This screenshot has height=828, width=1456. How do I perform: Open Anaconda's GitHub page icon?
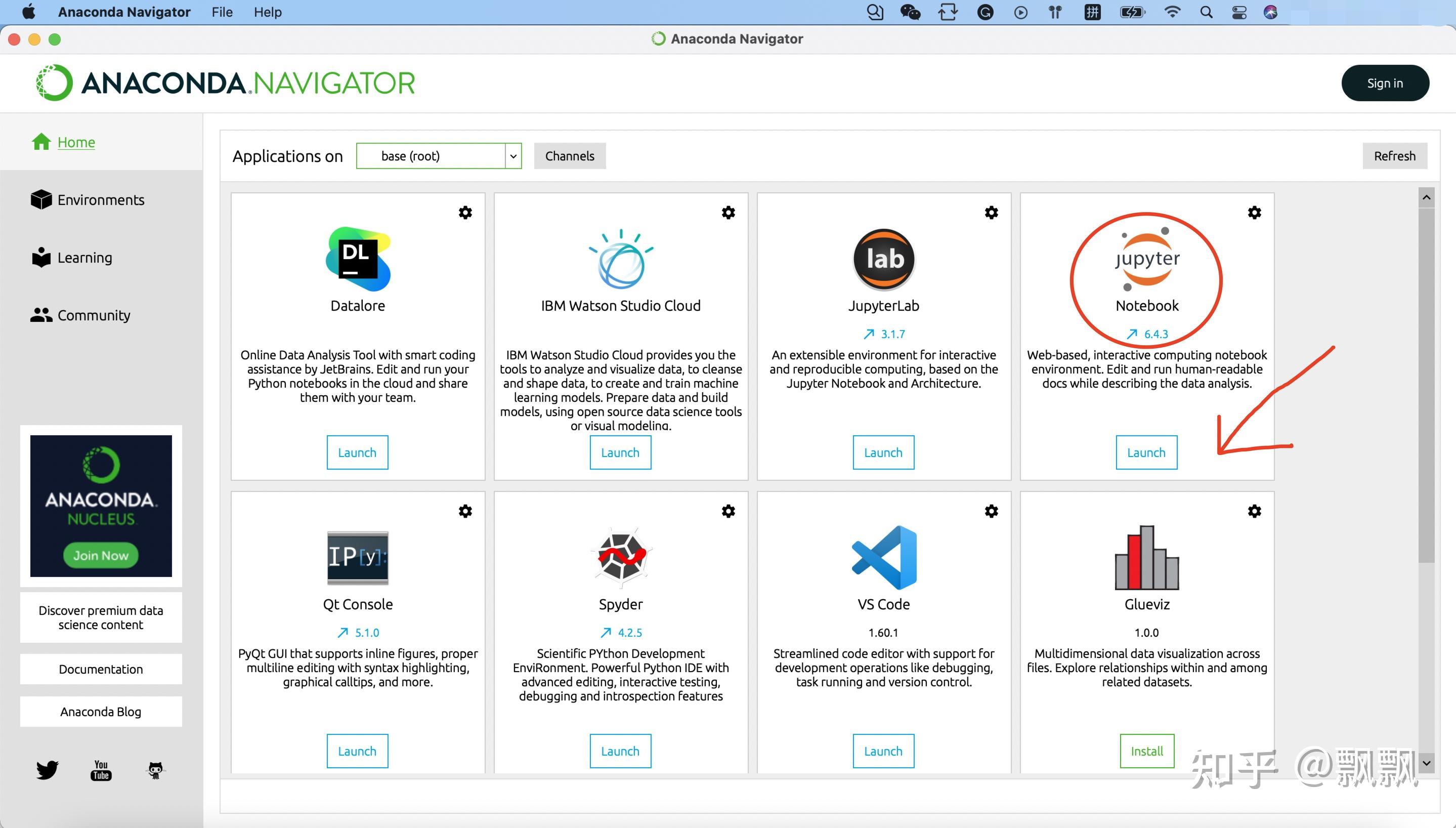tap(155, 771)
